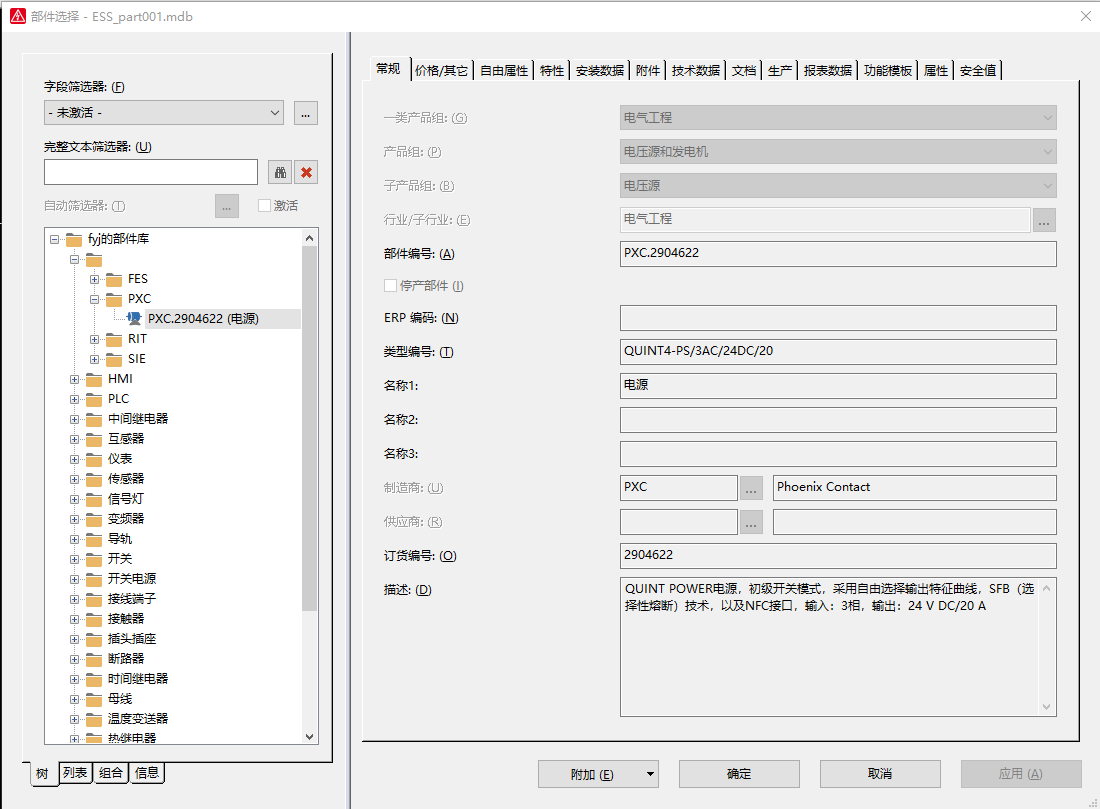Open automatic filter ellipsis button
This screenshot has width=1100, height=809.
click(x=227, y=206)
